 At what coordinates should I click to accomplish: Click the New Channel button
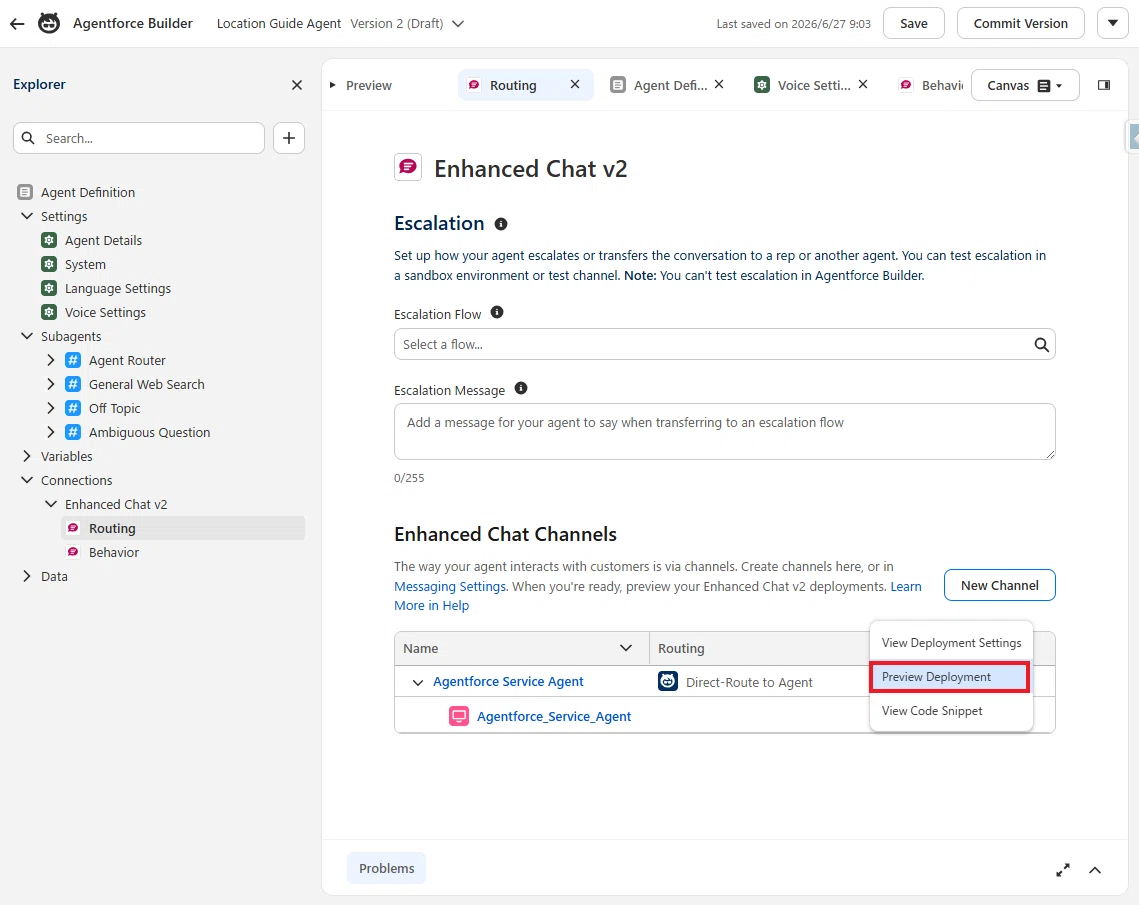[x=1000, y=585]
